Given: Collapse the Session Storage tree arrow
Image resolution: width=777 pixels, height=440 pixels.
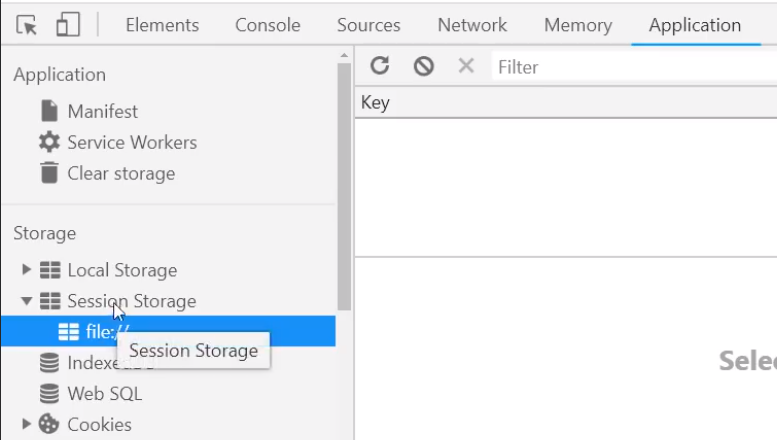Looking at the screenshot, I should pos(26,301).
